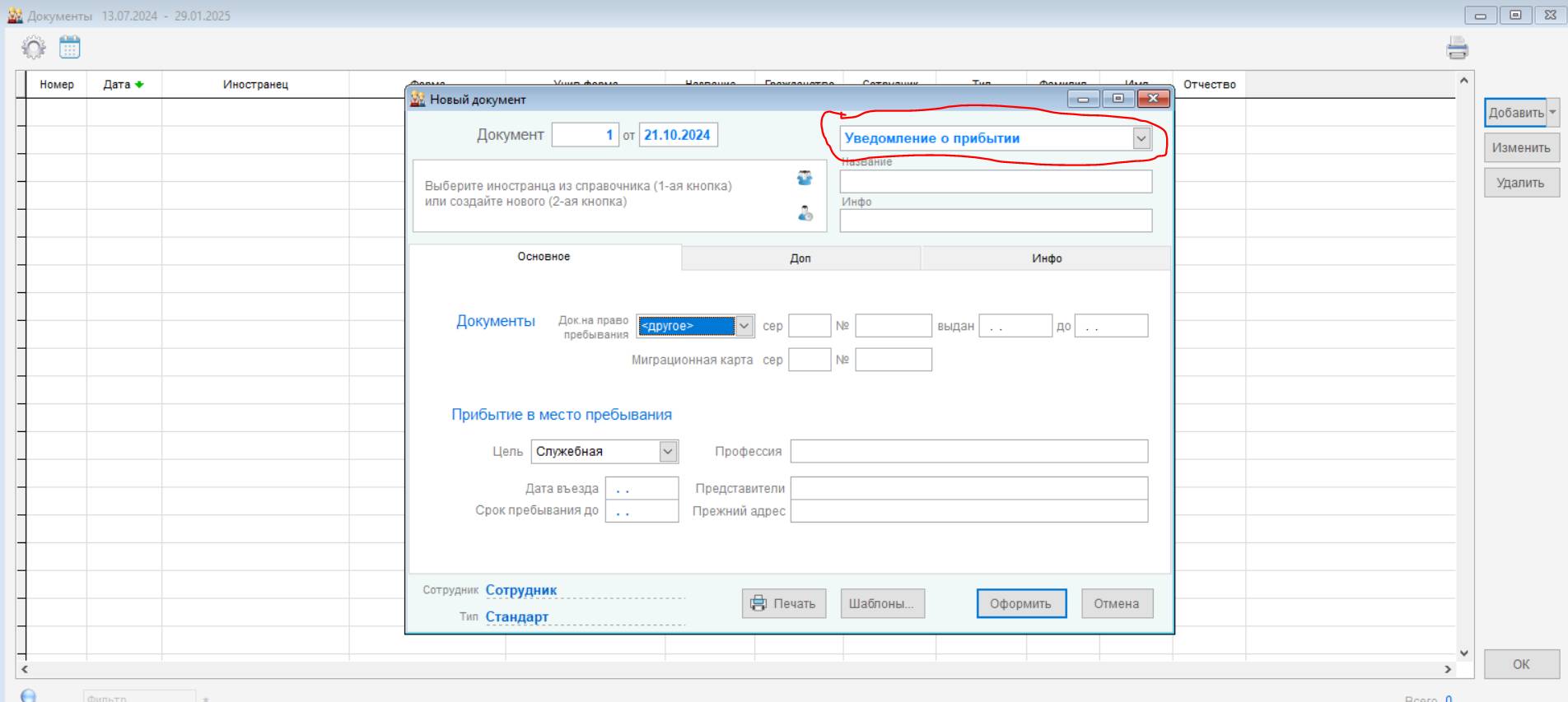
Task: Click the vertical scrollbar down arrow
Action: [1463, 653]
